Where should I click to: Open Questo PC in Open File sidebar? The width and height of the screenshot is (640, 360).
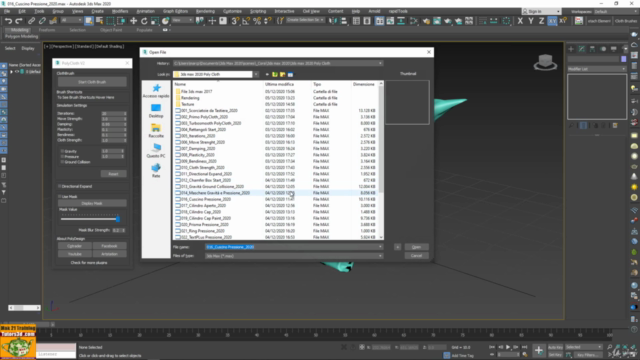tap(156, 151)
